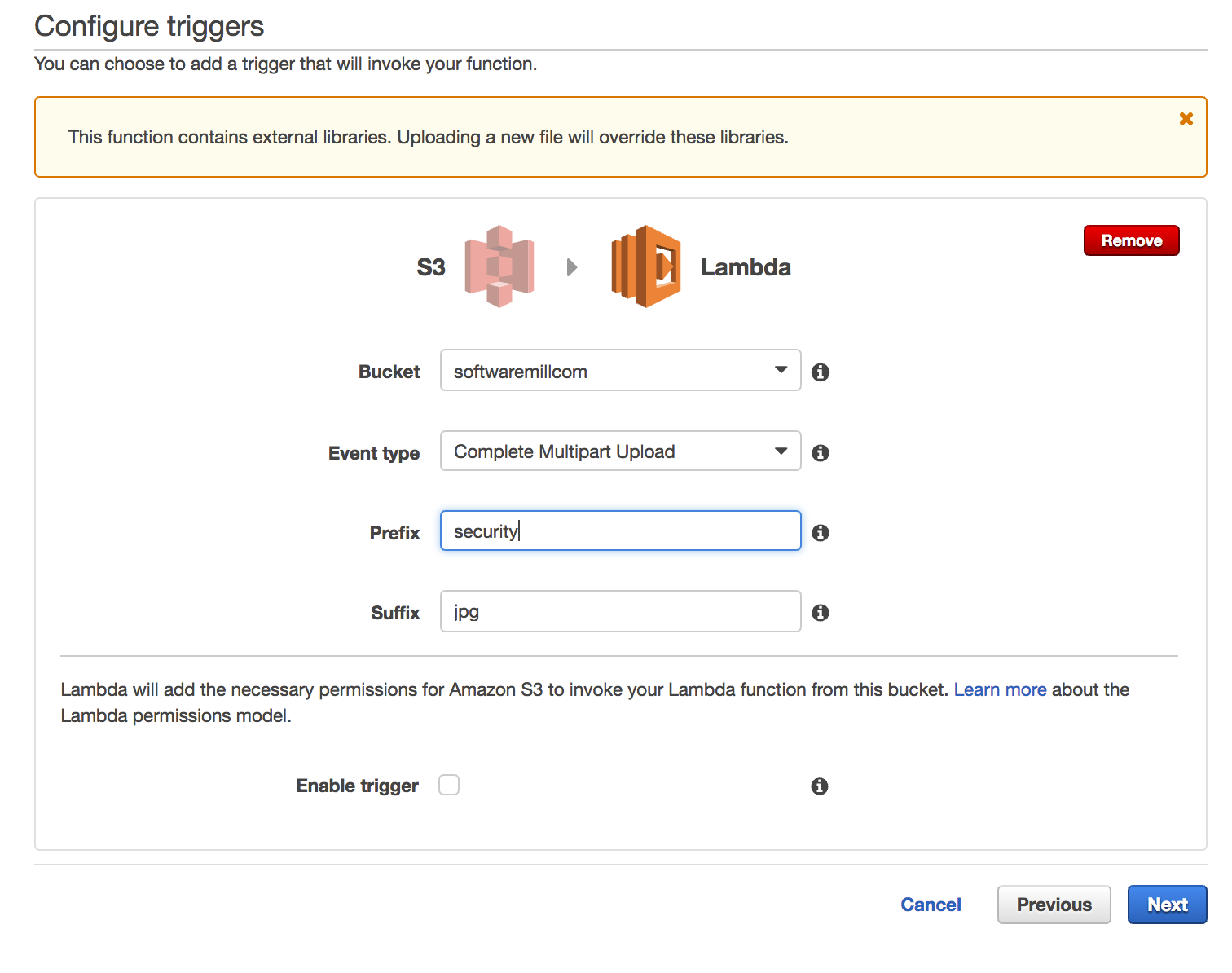
Task: Click the info icon beside Enable trigger
Action: [x=820, y=786]
